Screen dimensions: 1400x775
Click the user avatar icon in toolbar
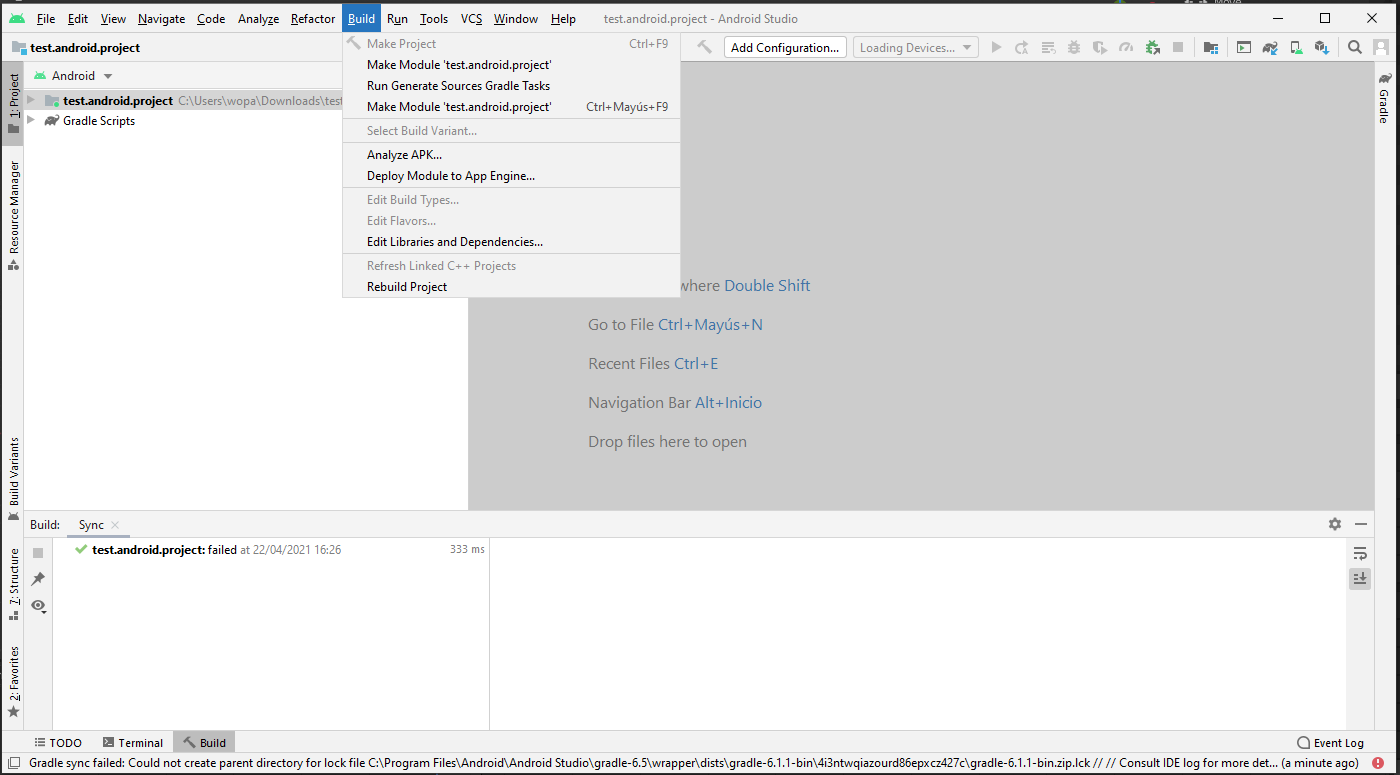[x=1381, y=47]
